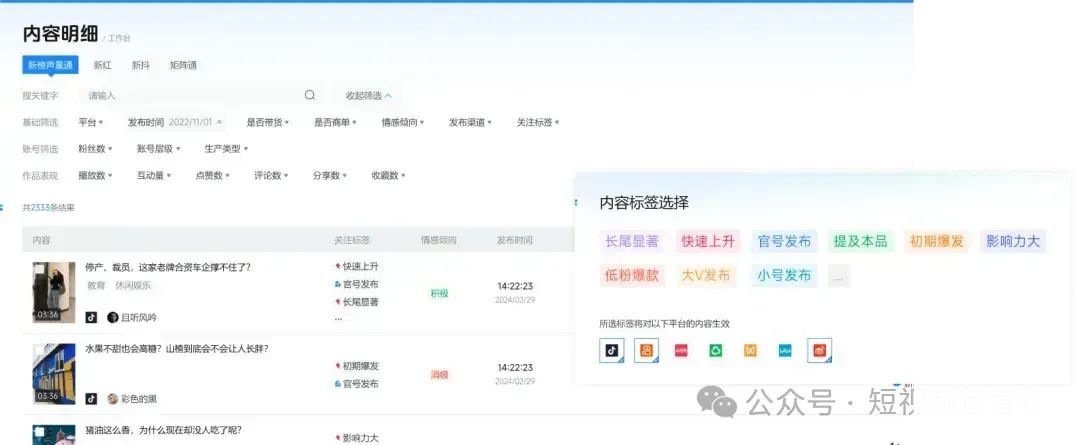Open post 停产、裁员，这家老牌合资车企撑不住了？
1080x445 pixels.
[168, 267]
